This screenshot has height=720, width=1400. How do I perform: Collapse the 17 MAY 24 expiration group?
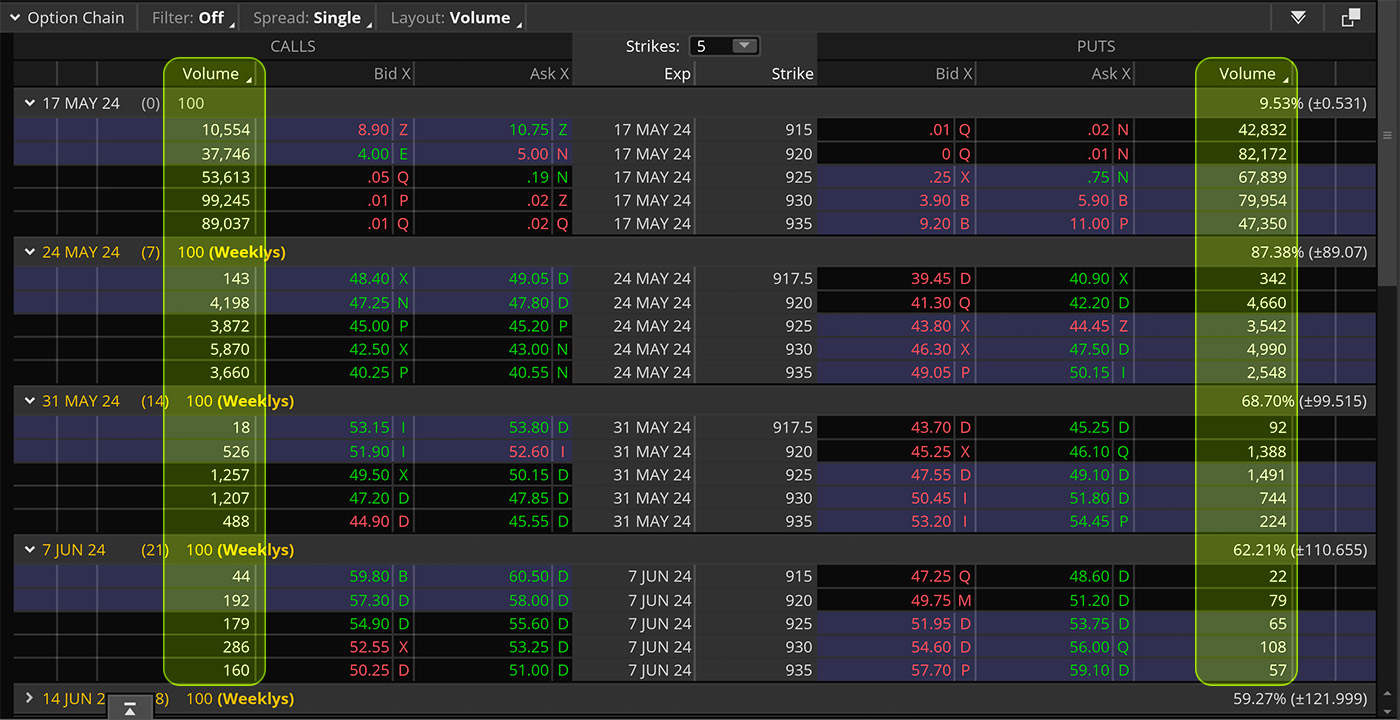click(29, 103)
